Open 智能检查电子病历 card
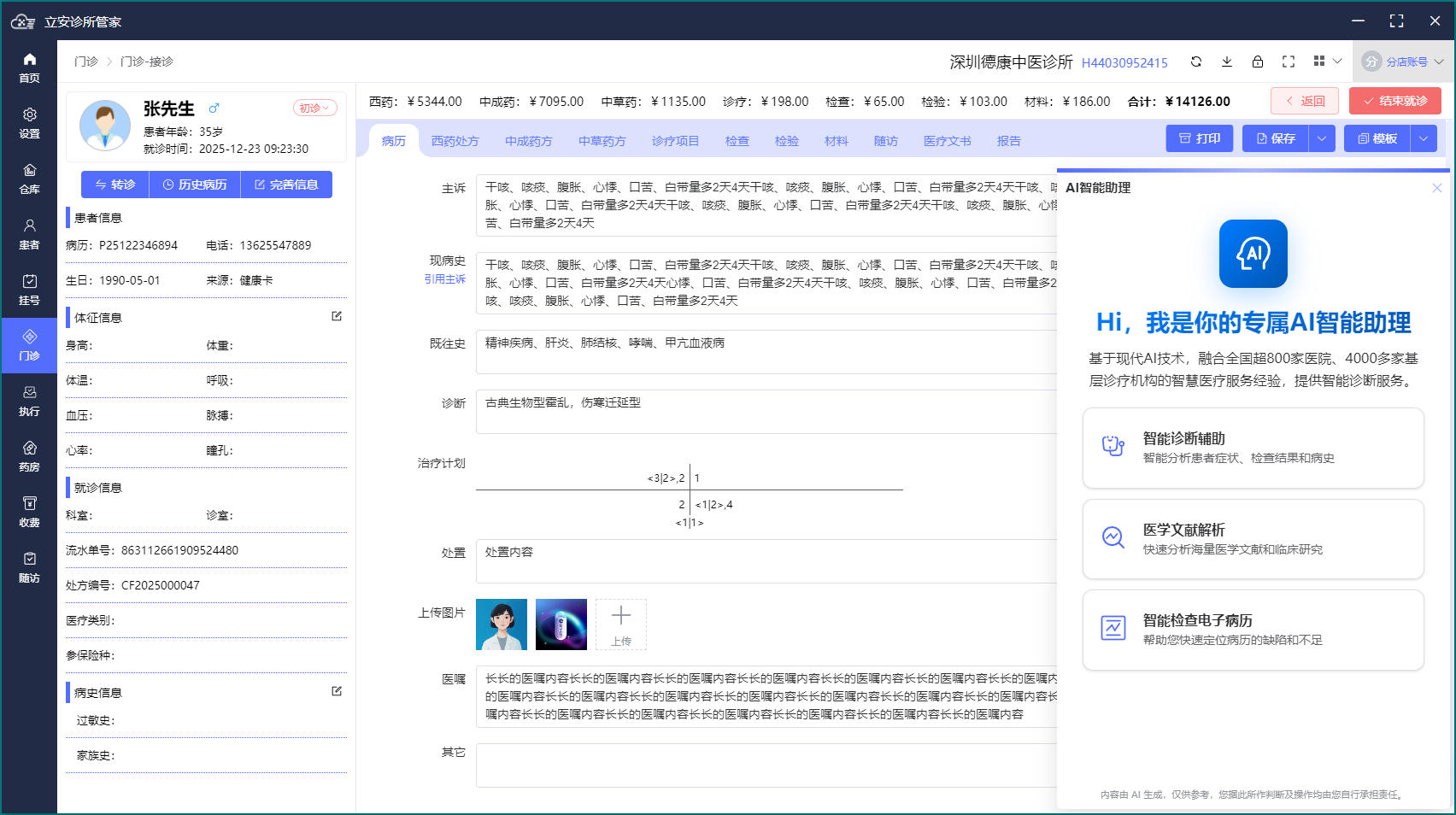The image size is (1456, 815). tap(1253, 630)
